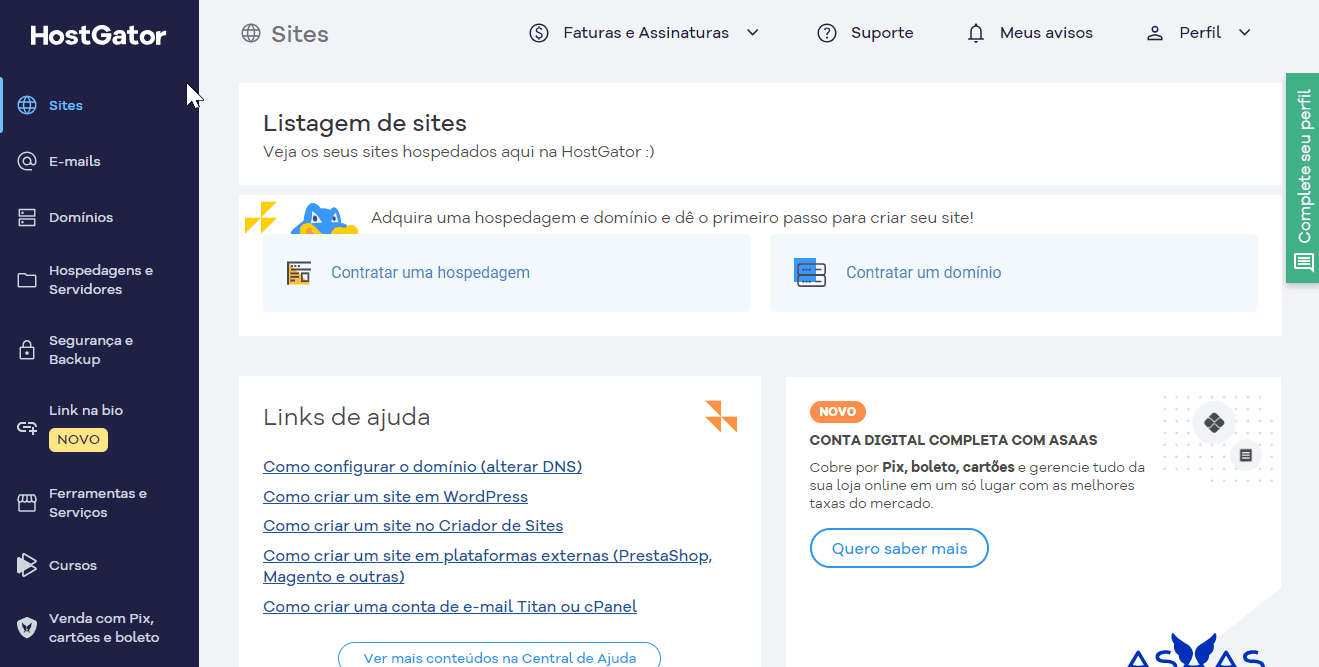Screen dimensions: 1319x667
Task: Click the Links de ajuda heading
Action: (347, 417)
